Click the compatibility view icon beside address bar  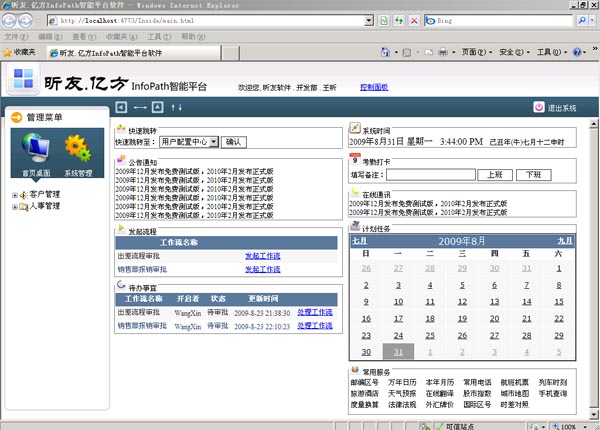[383, 21]
